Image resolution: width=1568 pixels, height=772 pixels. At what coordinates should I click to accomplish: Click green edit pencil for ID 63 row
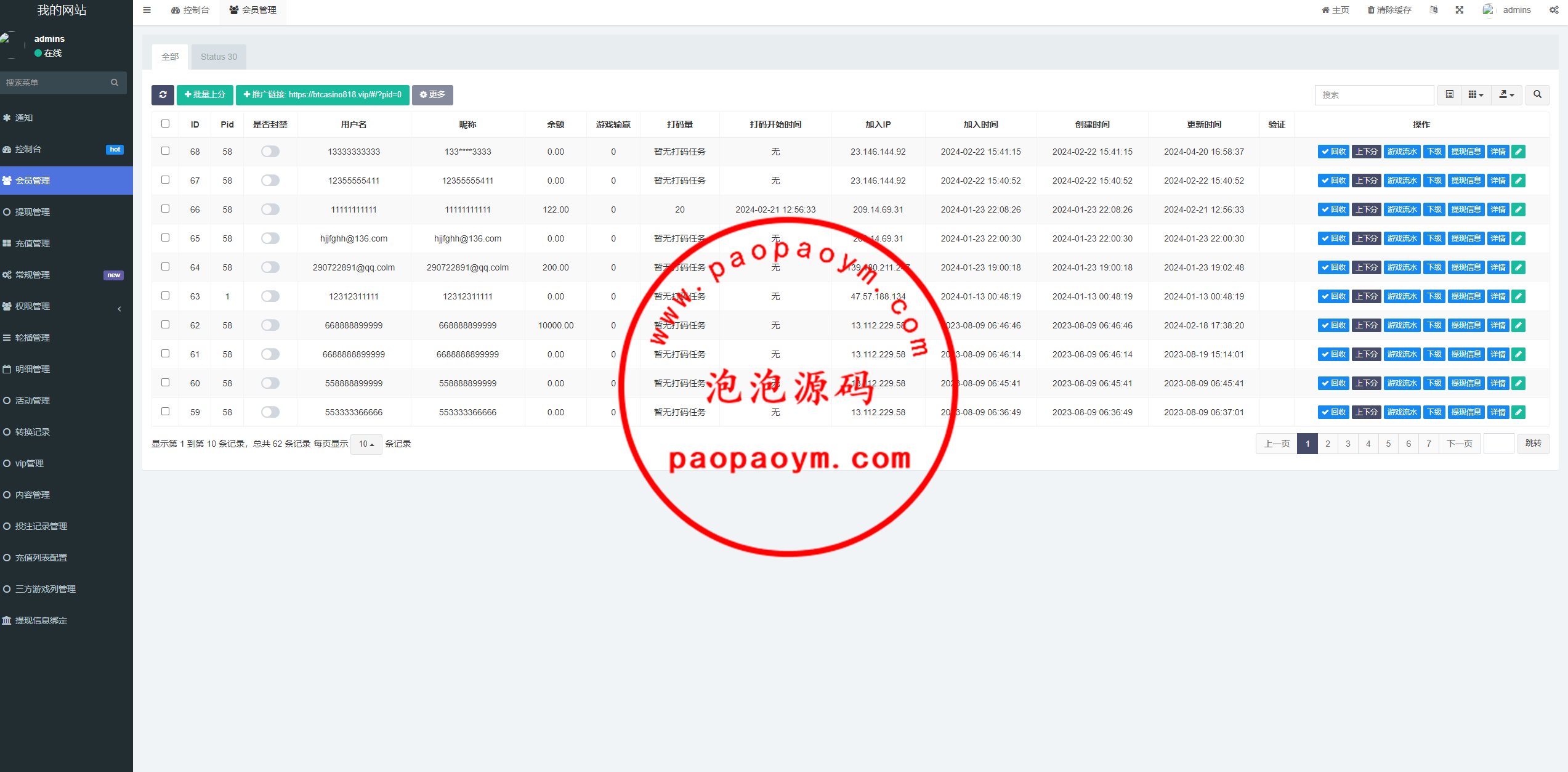(x=1519, y=296)
